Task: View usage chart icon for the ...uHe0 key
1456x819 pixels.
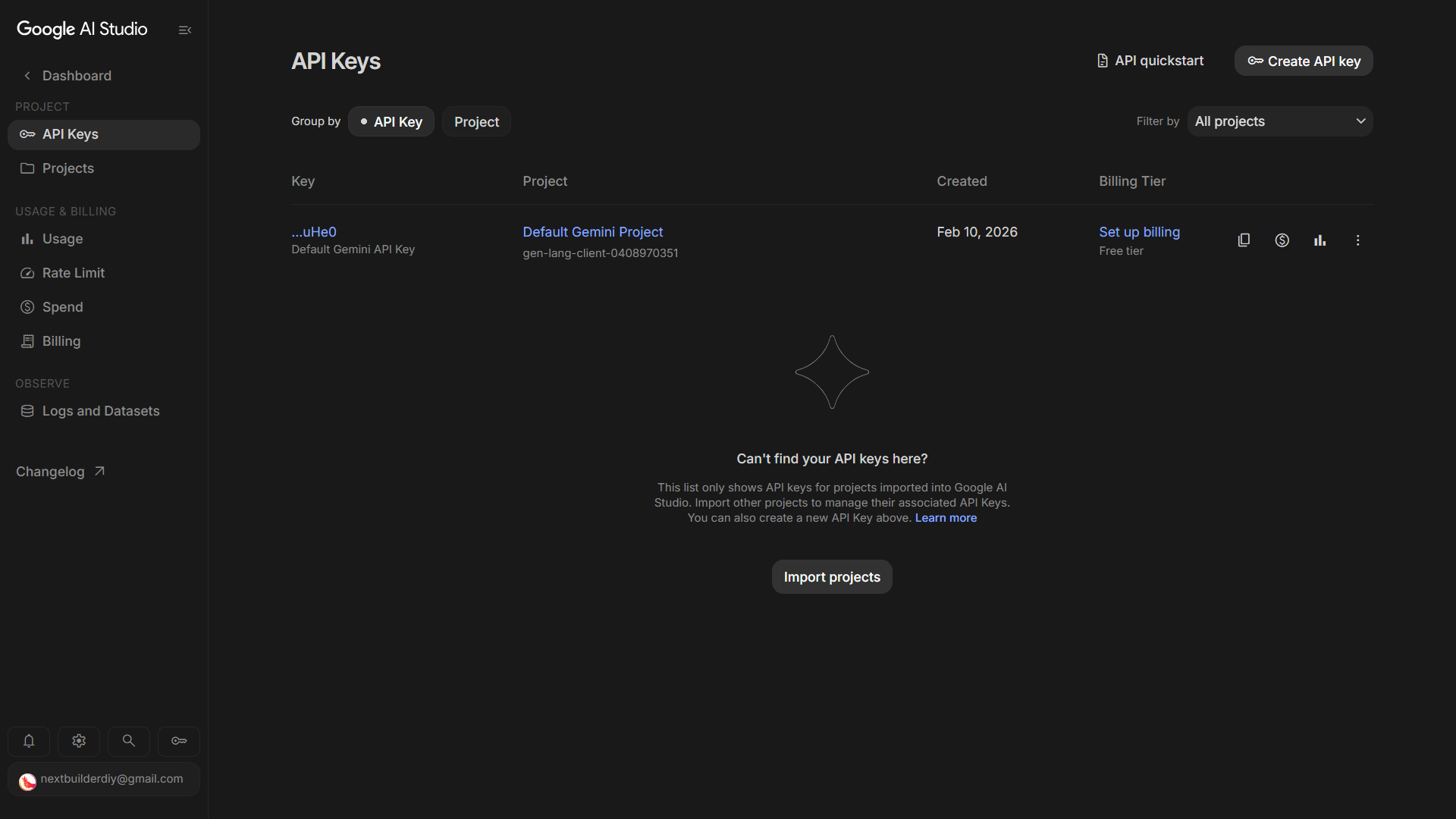Action: tap(1319, 240)
